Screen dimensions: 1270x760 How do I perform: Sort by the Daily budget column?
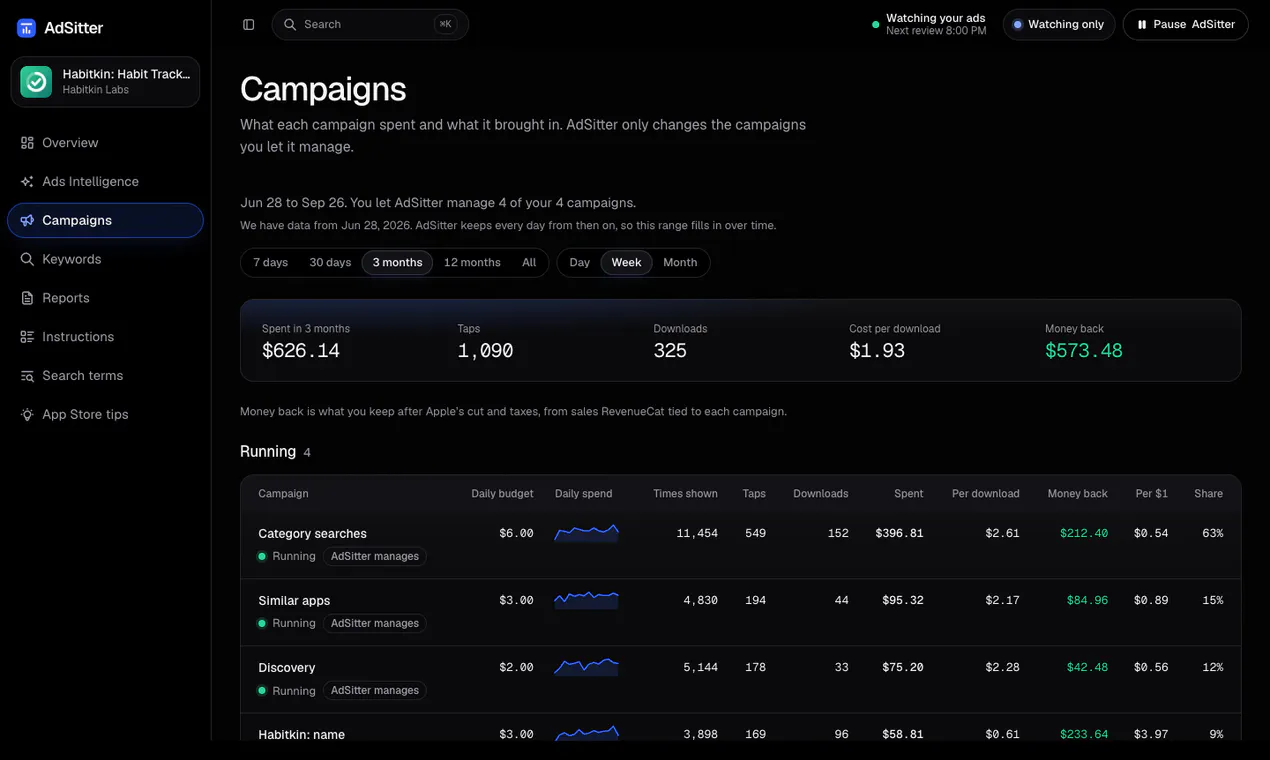(502, 494)
